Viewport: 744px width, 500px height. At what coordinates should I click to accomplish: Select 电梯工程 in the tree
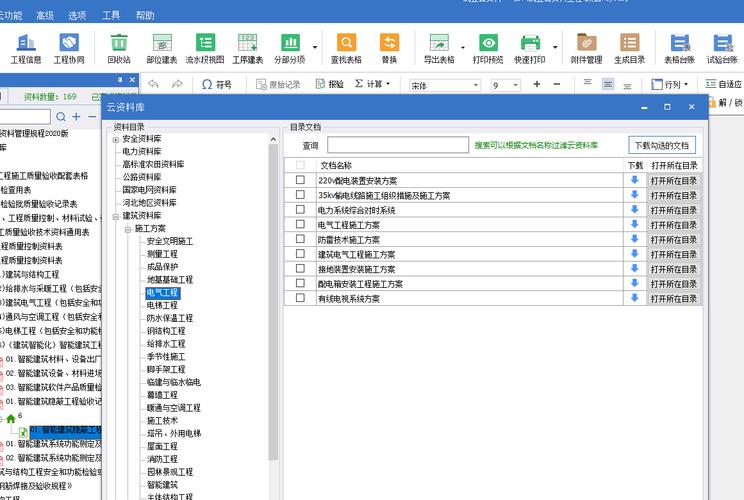[162, 305]
